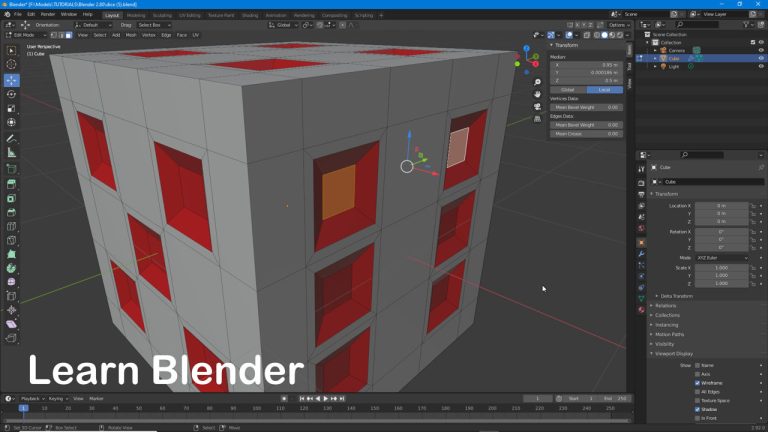This screenshot has height=432, width=768.
Task: Select the Cursor tool
Action: (11, 64)
